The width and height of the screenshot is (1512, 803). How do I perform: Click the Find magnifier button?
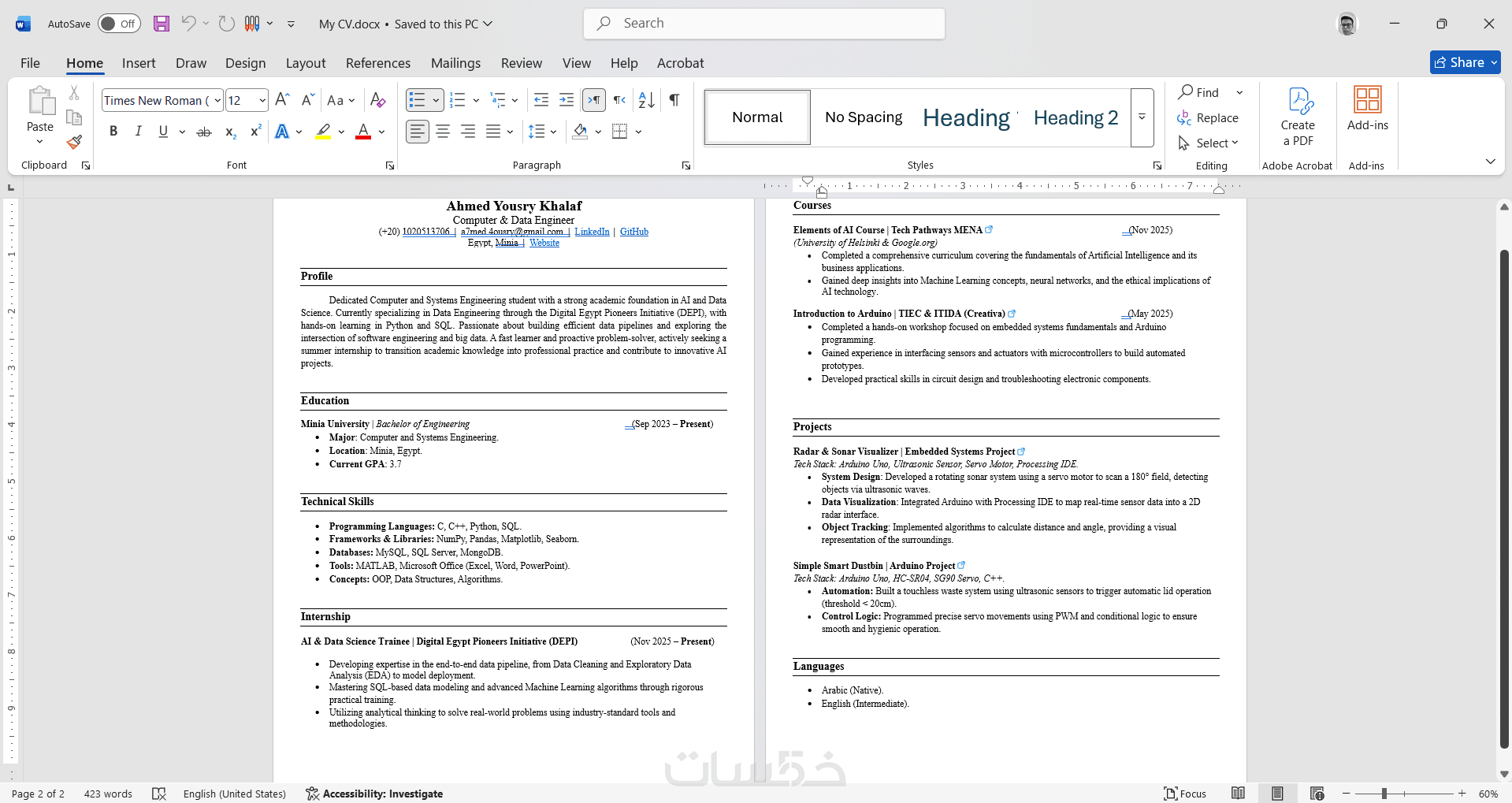pos(1199,92)
